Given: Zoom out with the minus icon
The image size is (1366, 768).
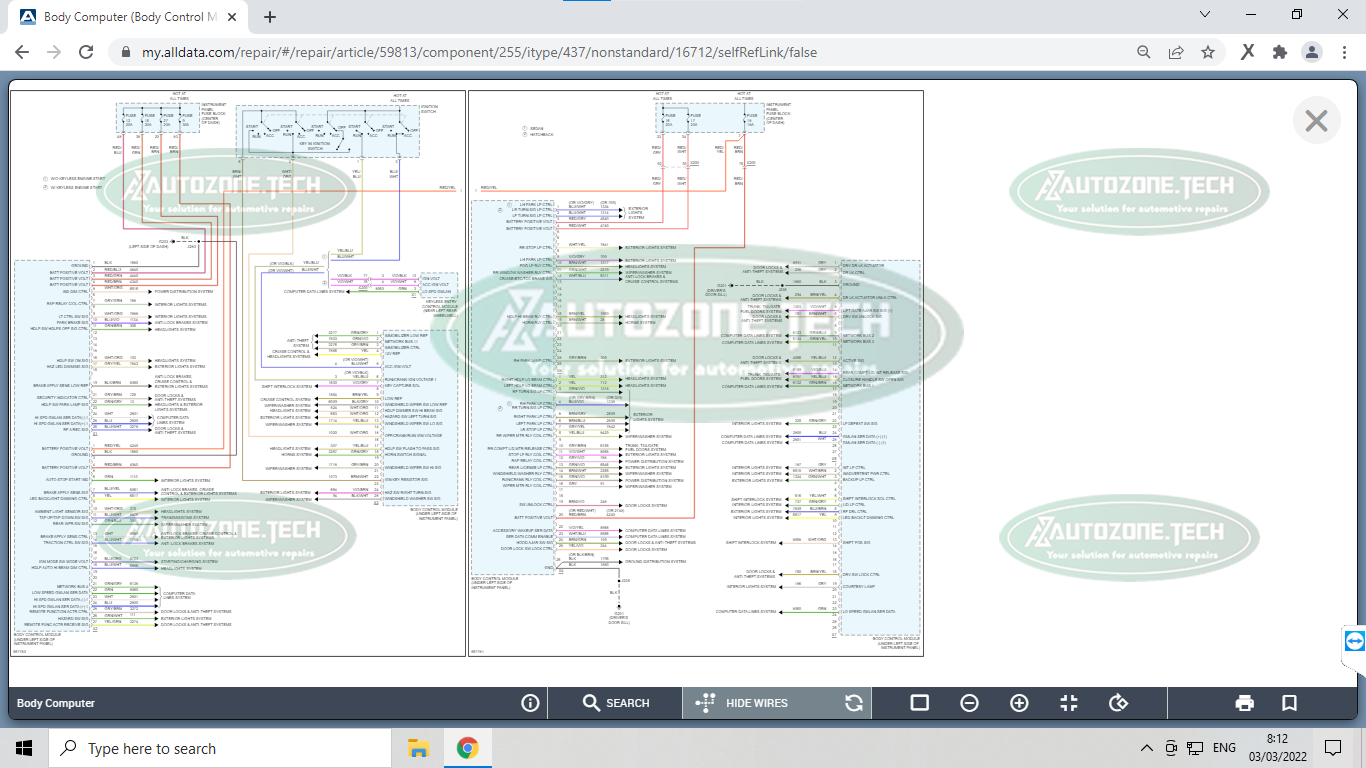Looking at the screenshot, I should [x=969, y=703].
